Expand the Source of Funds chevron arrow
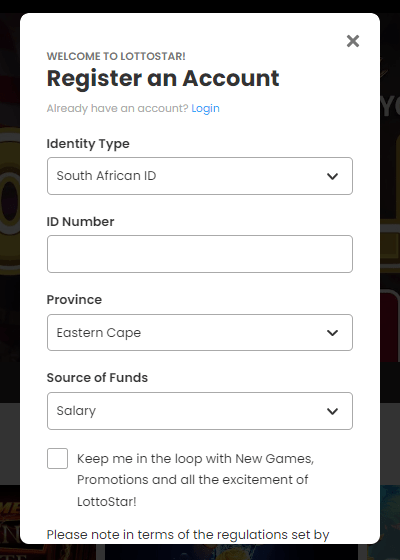Viewport: 400px width, 560px height. (332, 411)
